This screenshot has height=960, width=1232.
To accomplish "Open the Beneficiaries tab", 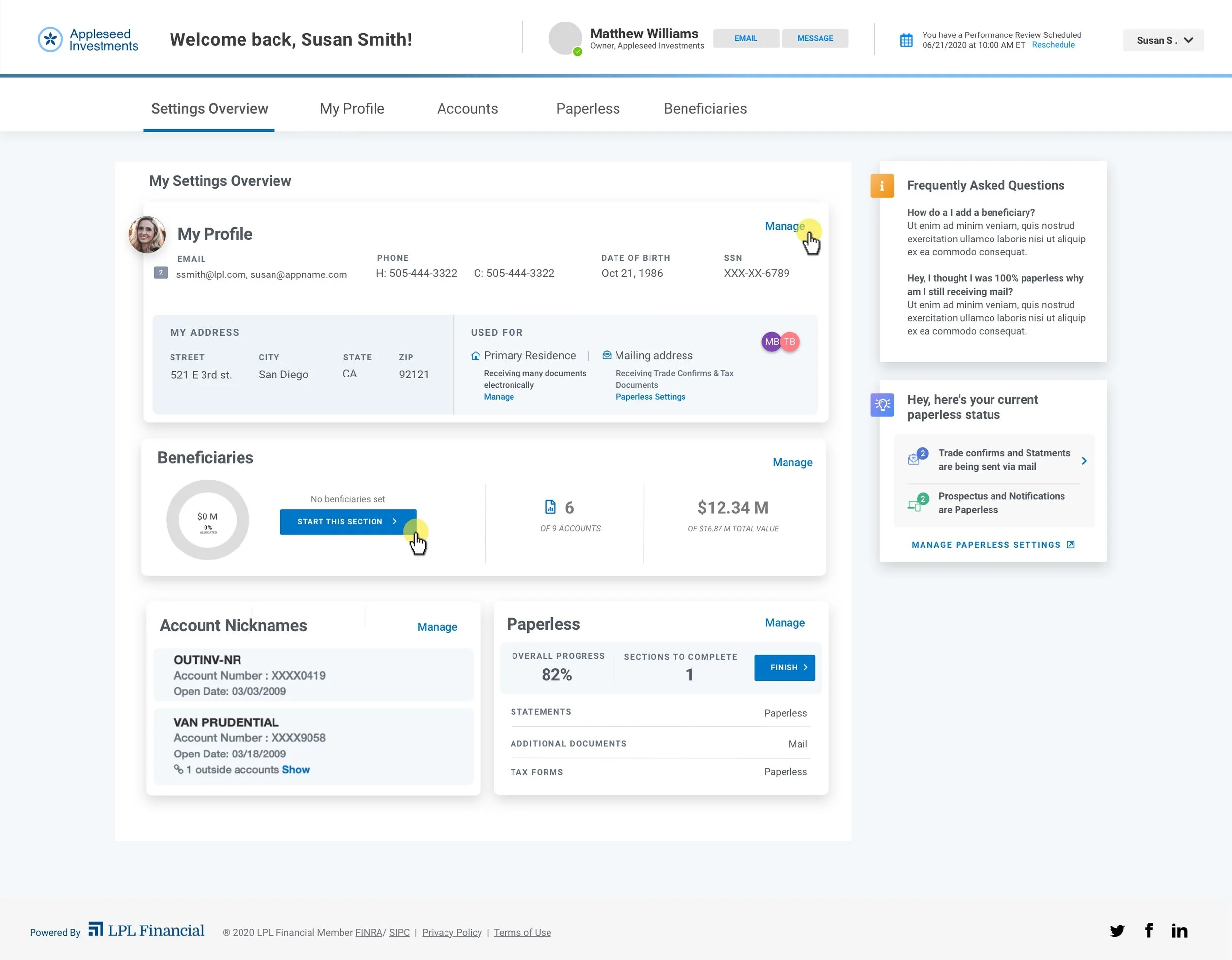I will (705, 109).
